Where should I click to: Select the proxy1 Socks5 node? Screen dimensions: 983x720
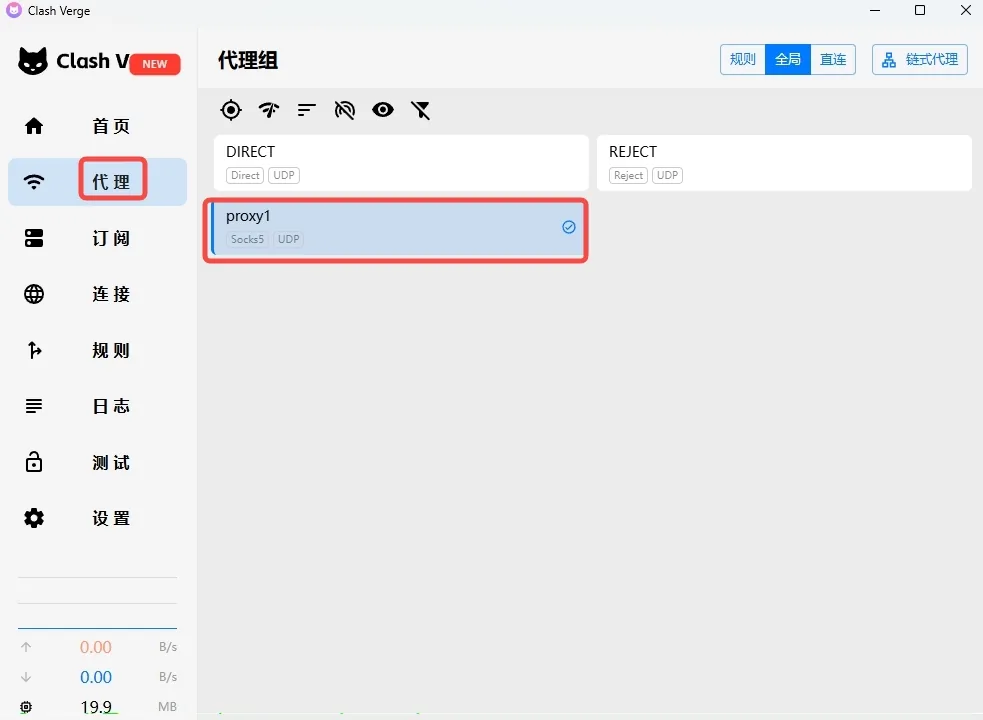click(397, 228)
